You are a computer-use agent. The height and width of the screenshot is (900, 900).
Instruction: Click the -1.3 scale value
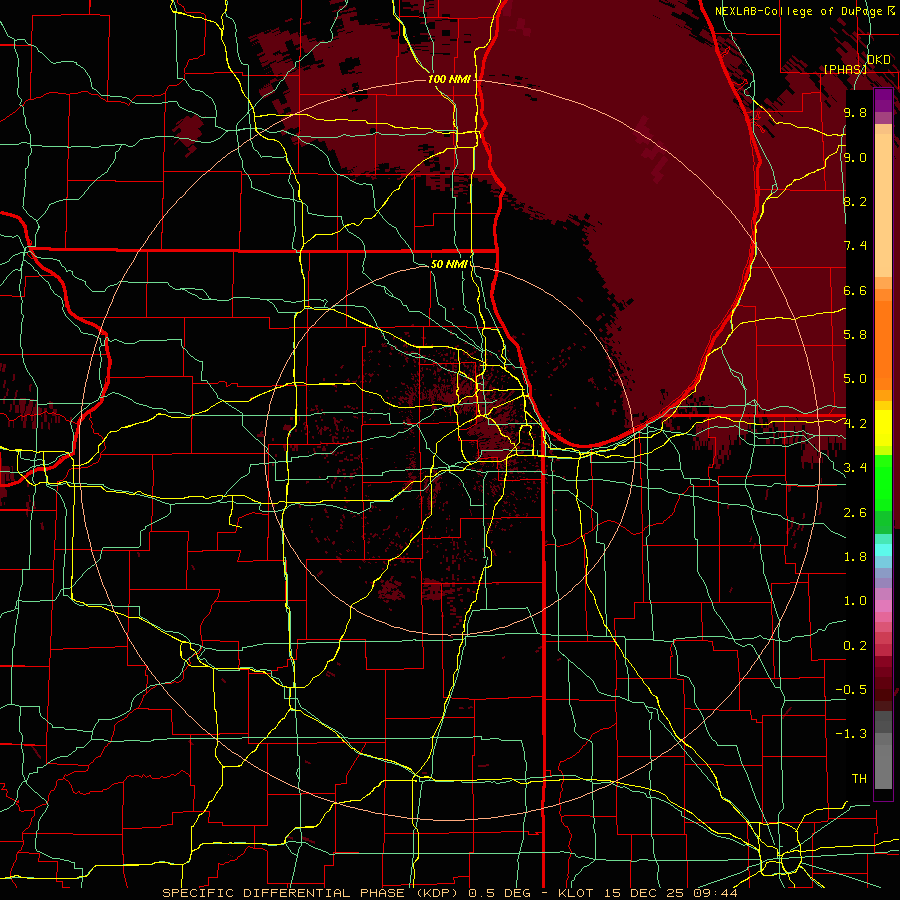pos(851,734)
